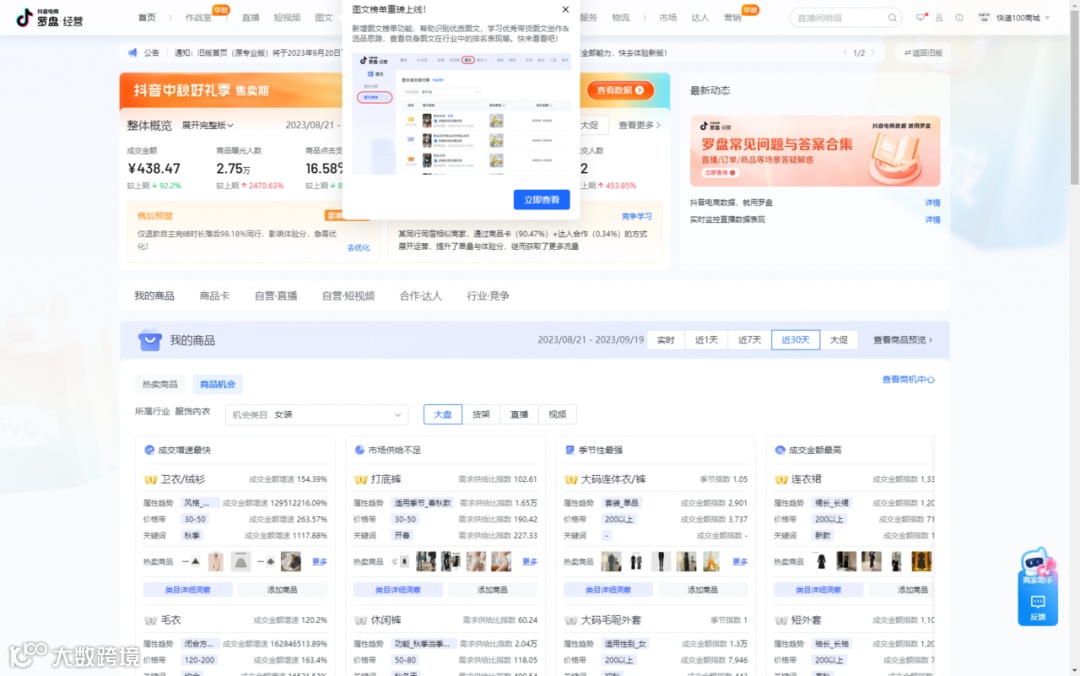Click the shop avatar next to 快递100商城
Screen dimensions: 1080x676
[984, 18]
